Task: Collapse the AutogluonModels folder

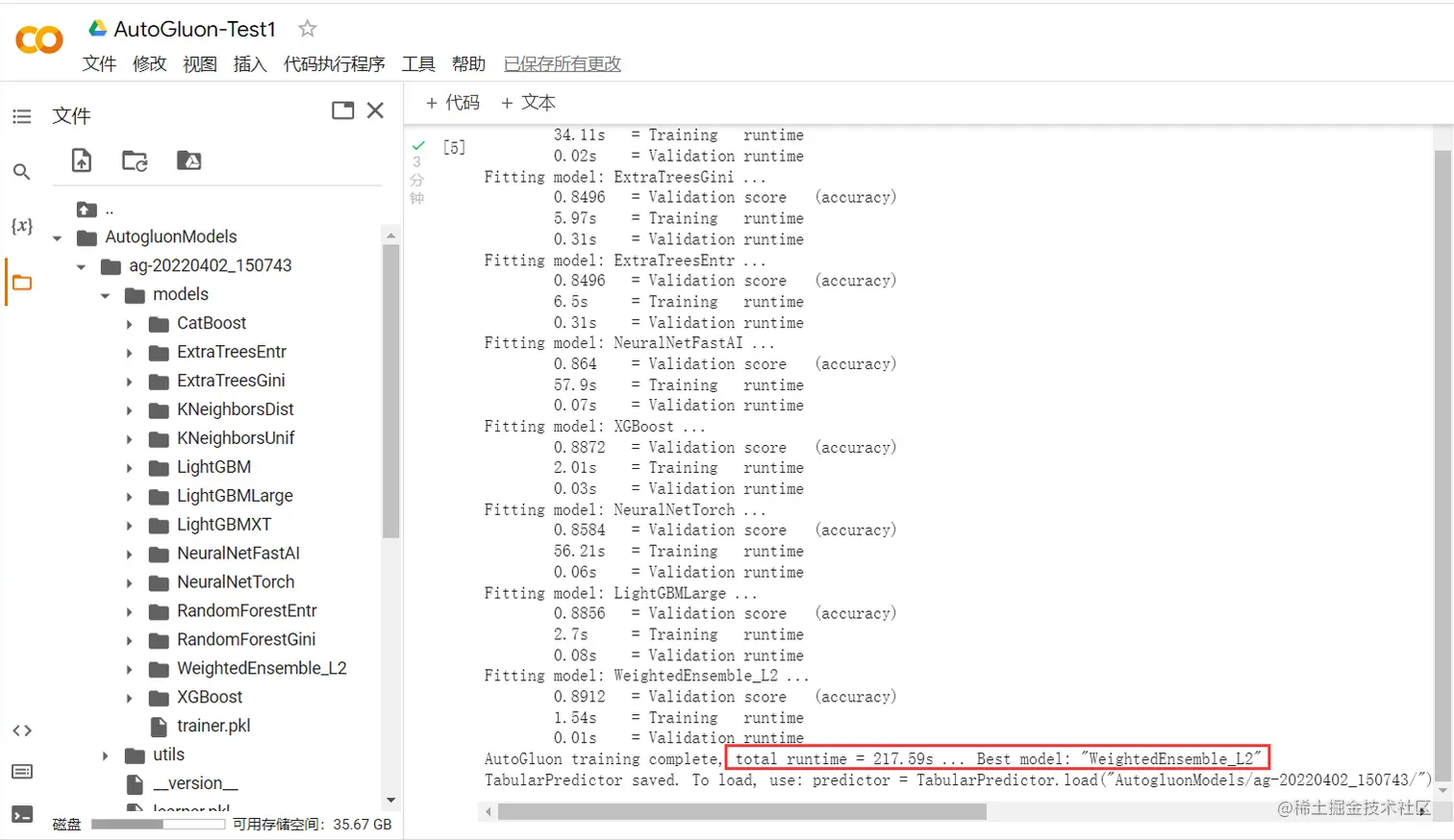Action: coord(57,237)
